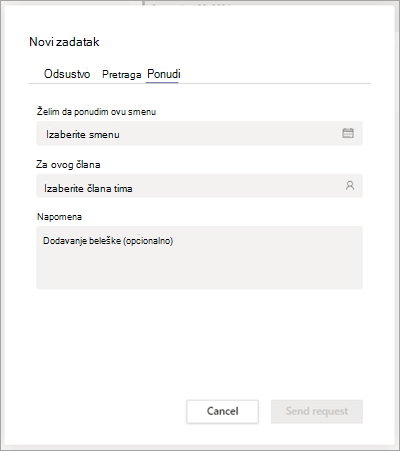Image resolution: width=400 pixels, height=451 pixels.
Task: Click the 'Za ovog člana' label
Action: click(68, 164)
